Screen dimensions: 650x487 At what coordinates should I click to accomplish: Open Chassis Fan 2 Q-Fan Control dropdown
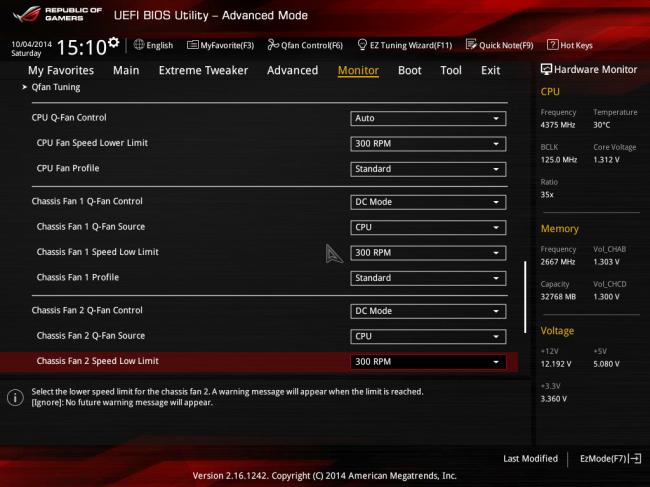coord(428,311)
